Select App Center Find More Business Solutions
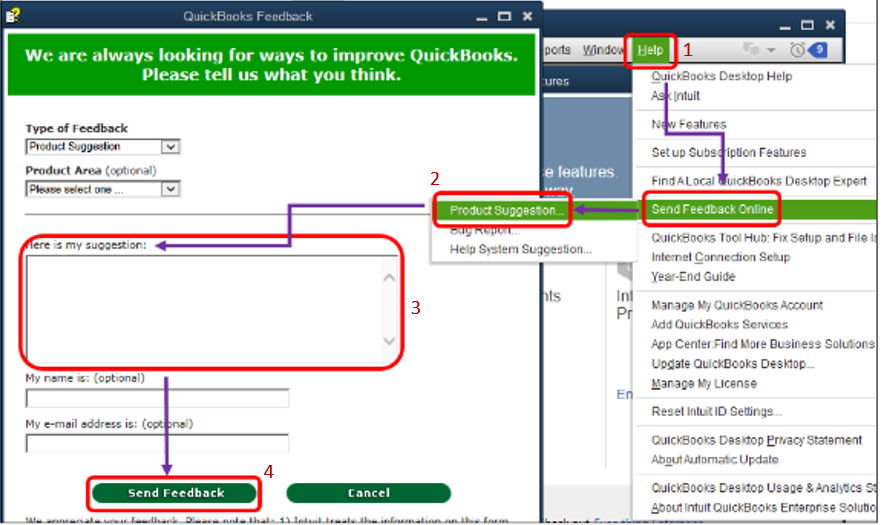Viewport: 883px width, 525px height. coord(762,344)
